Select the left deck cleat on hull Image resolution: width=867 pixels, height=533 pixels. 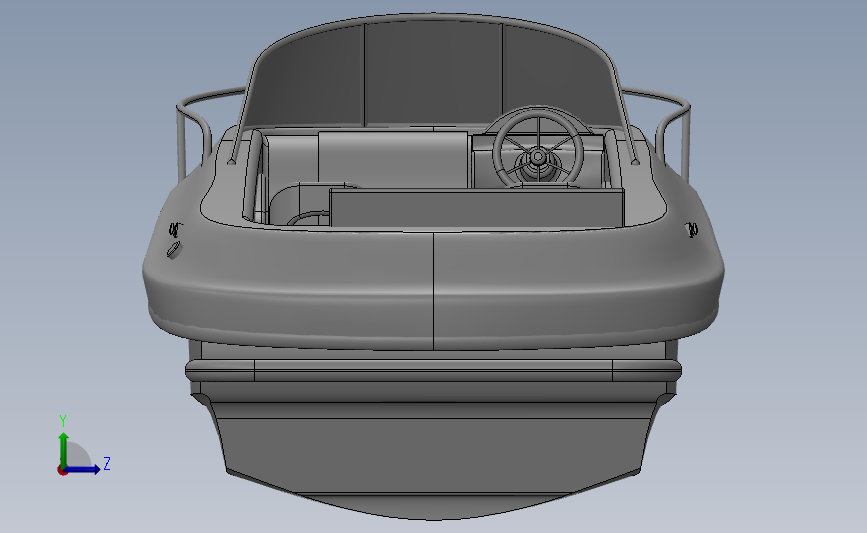coord(175,228)
